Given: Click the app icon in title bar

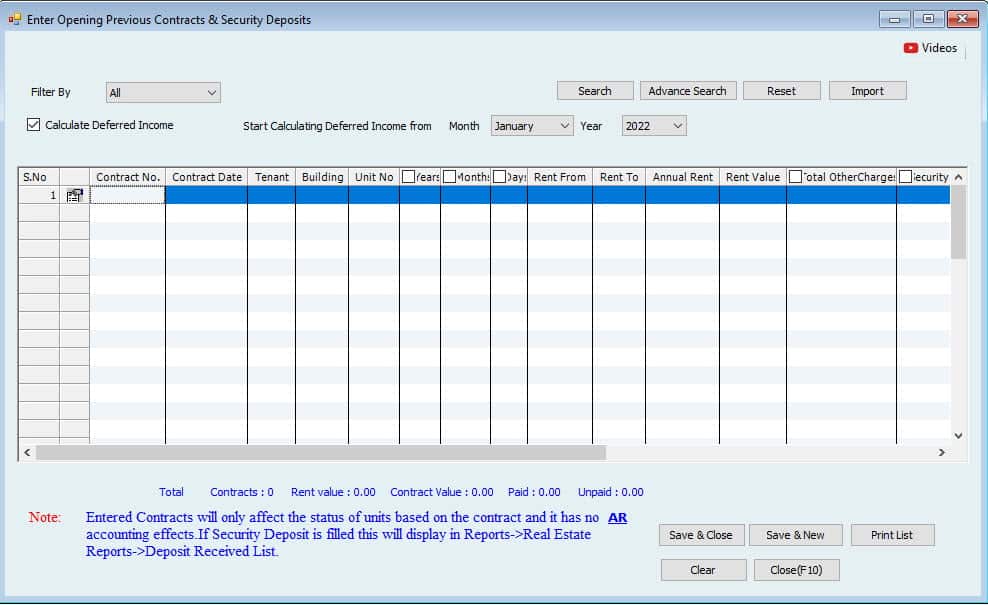Looking at the screenshot, I should 14,19.
